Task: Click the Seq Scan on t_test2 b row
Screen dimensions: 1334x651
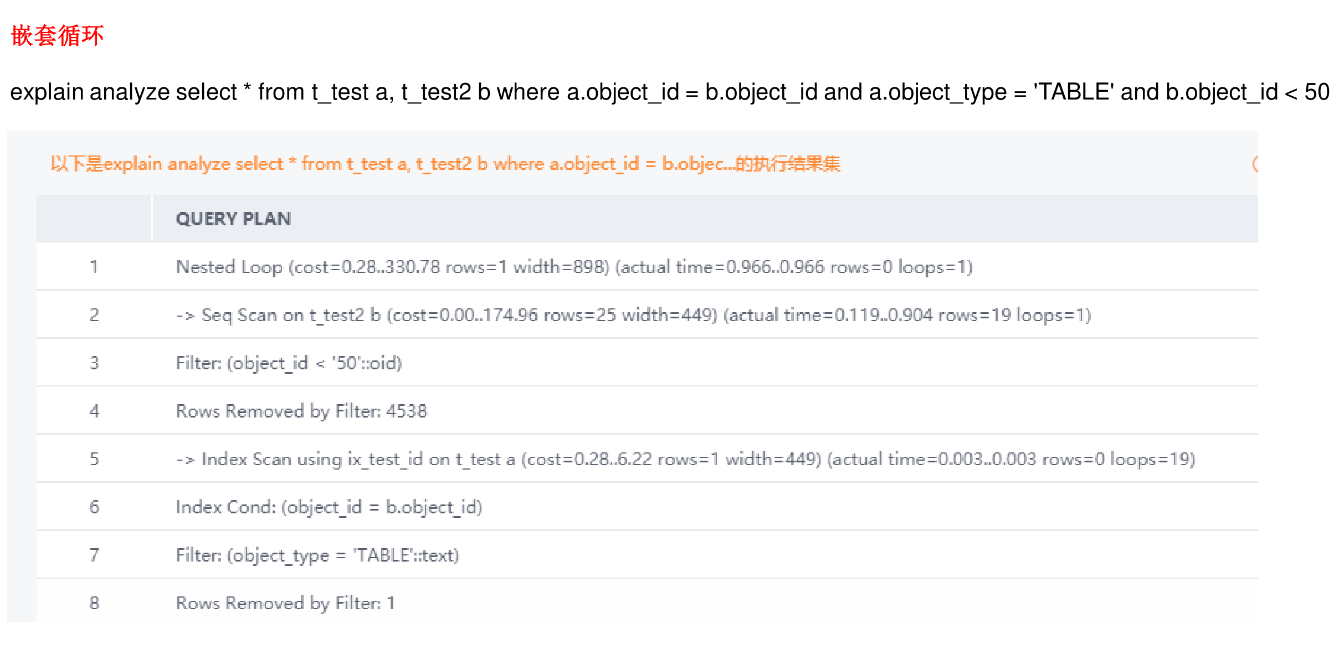Action: pos(633,315)
